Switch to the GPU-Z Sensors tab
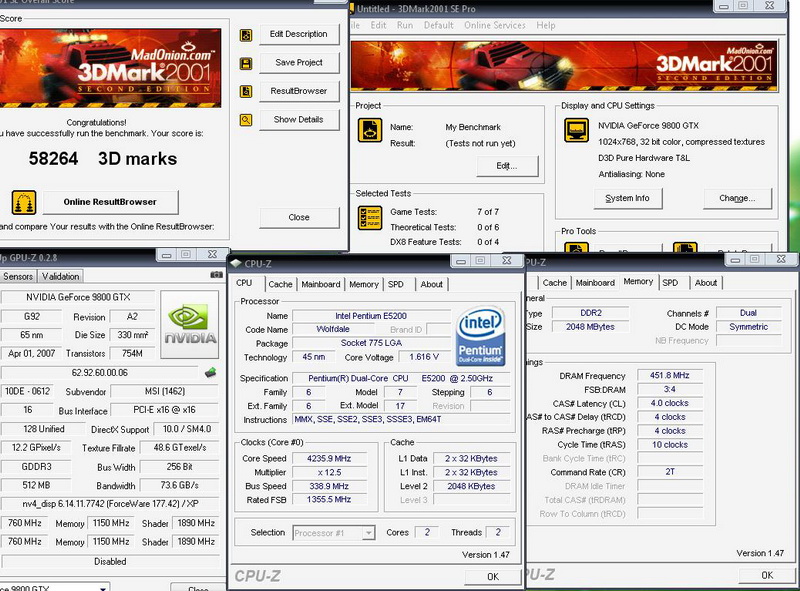The image size is (800, 591). tap(18, 277)
